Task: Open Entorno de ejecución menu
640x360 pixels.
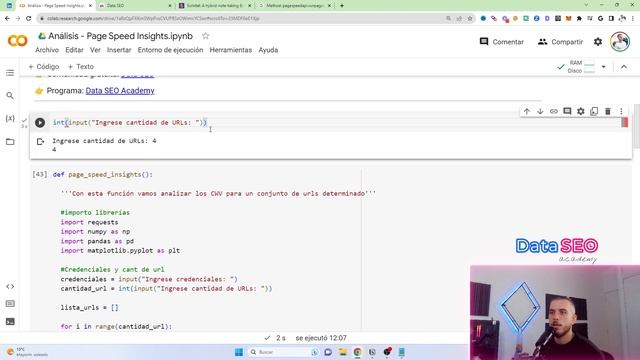Action: [x=170, y=50]
